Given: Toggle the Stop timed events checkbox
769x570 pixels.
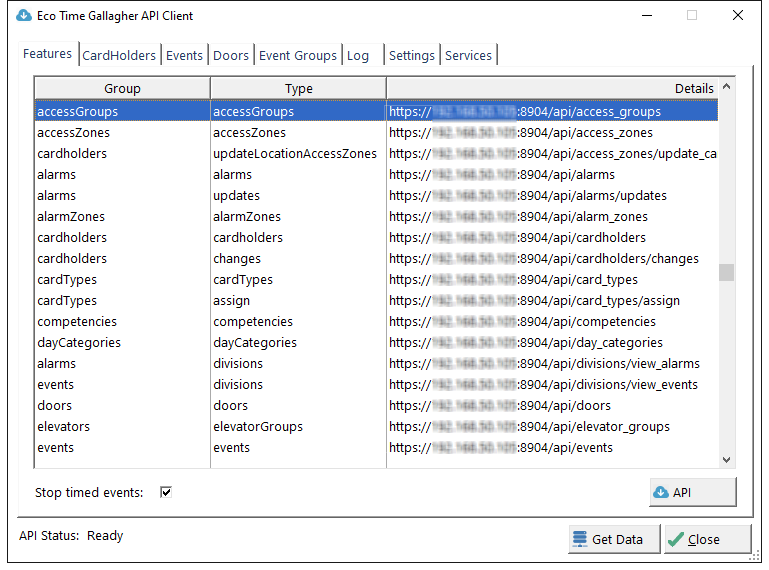Looking at the screenshot, I should (166, 492).
